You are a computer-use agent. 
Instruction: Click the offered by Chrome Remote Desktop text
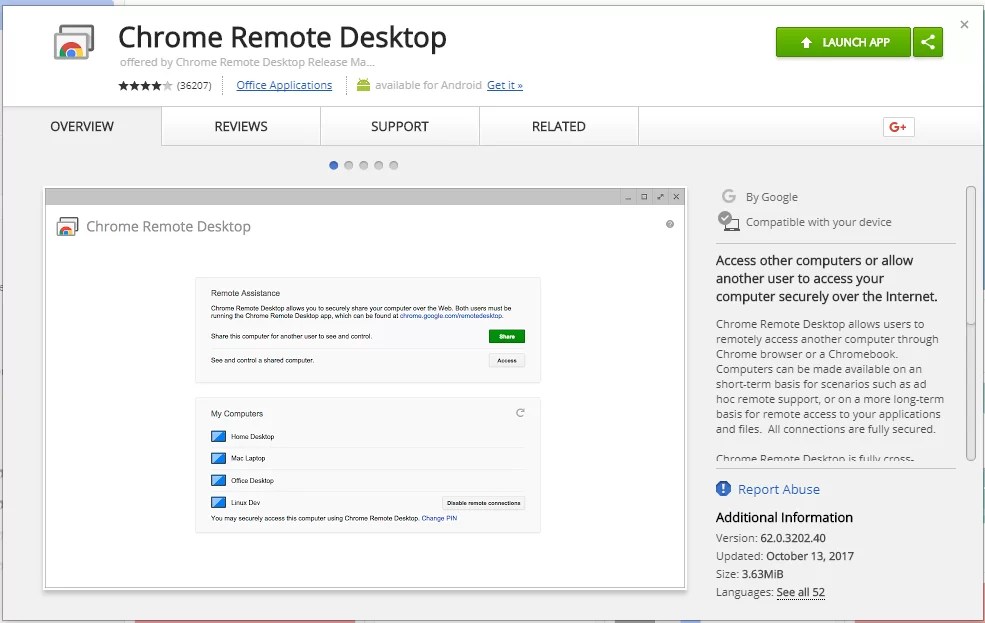coord(248,62)
